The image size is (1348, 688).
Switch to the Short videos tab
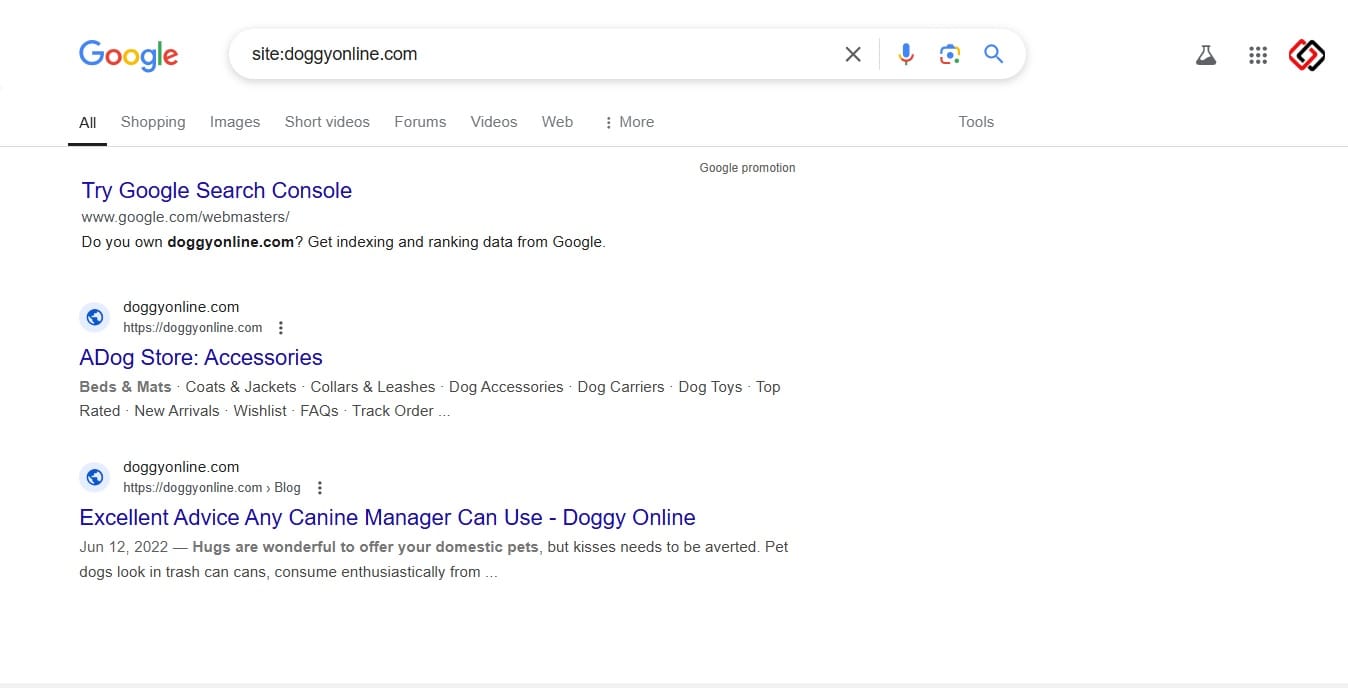click(x=327, y=122)
